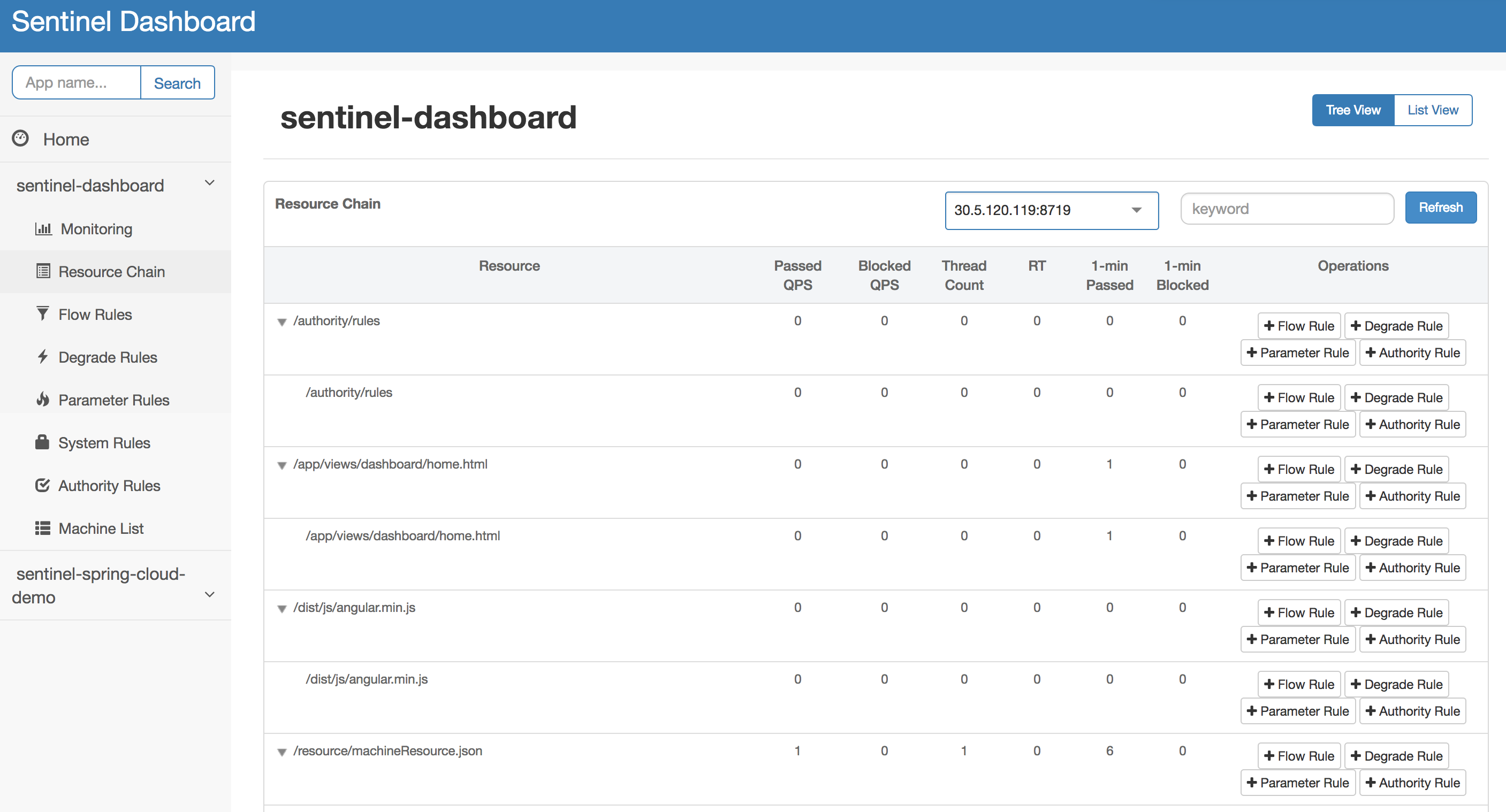This screenshot has height=812, width=1506.
Task: Switch to List View
Action: [1432, 110]
